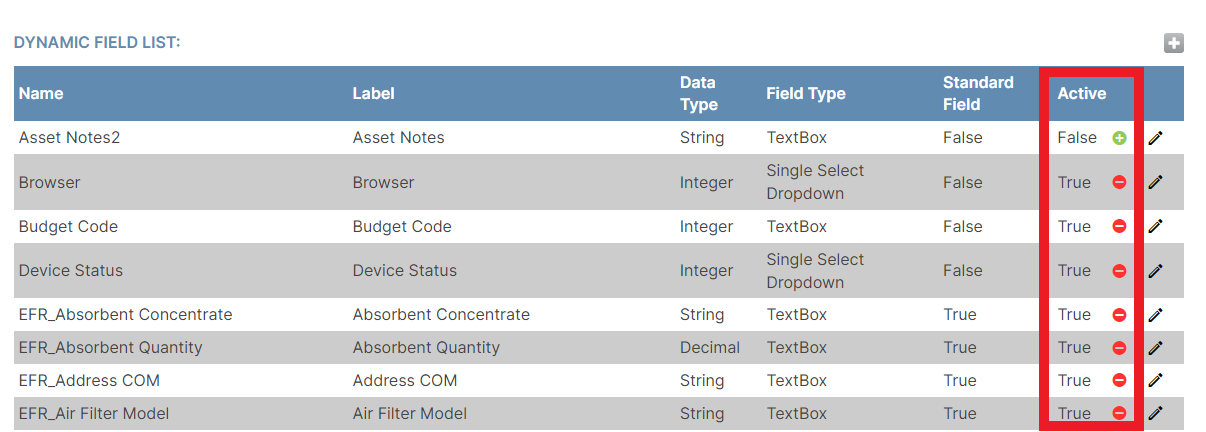Deactivate Device Status via the red minus icon

[1119, 271]
